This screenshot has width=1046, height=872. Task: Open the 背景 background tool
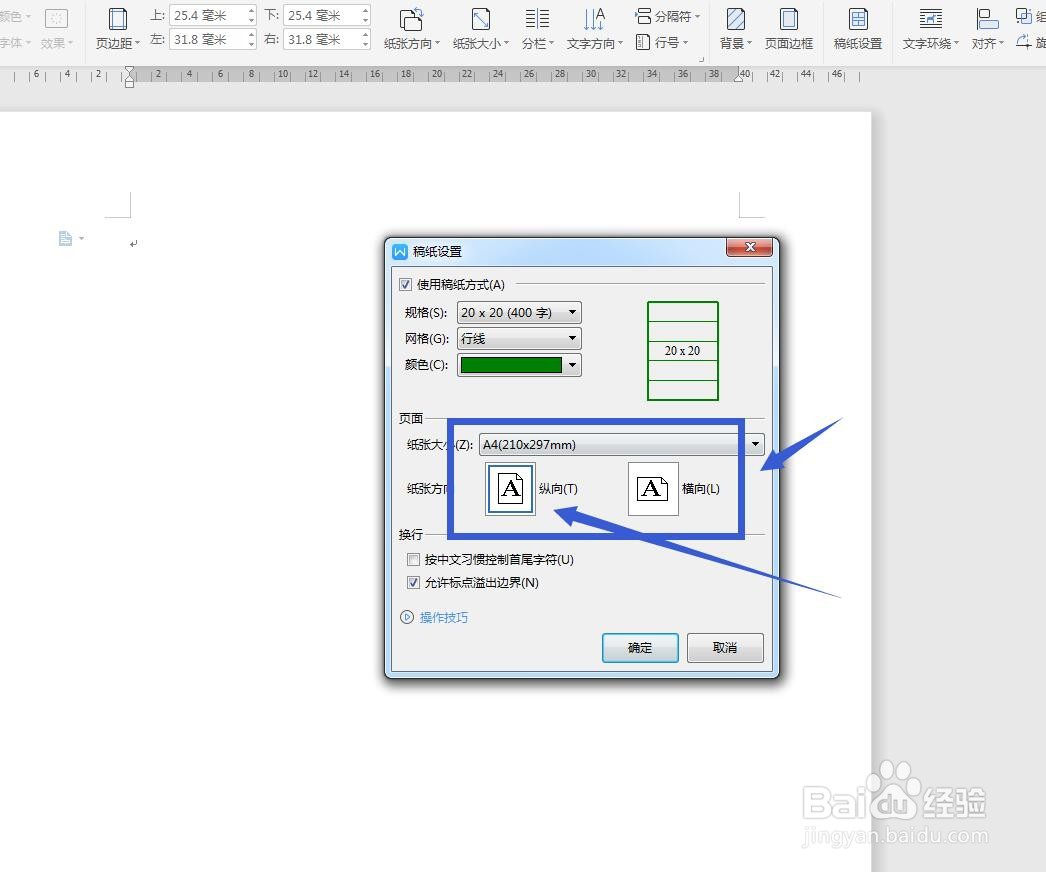735,29
